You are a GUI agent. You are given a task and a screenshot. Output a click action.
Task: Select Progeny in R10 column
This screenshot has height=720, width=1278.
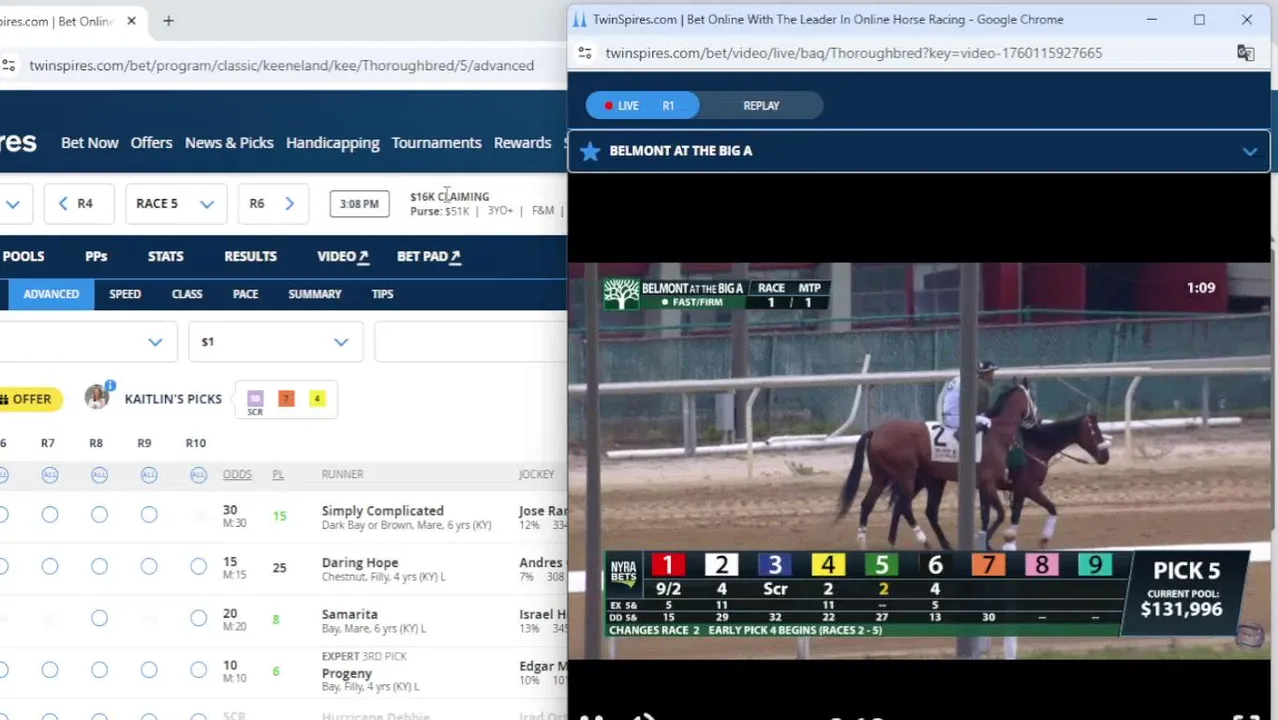click(x=198, y=670)
